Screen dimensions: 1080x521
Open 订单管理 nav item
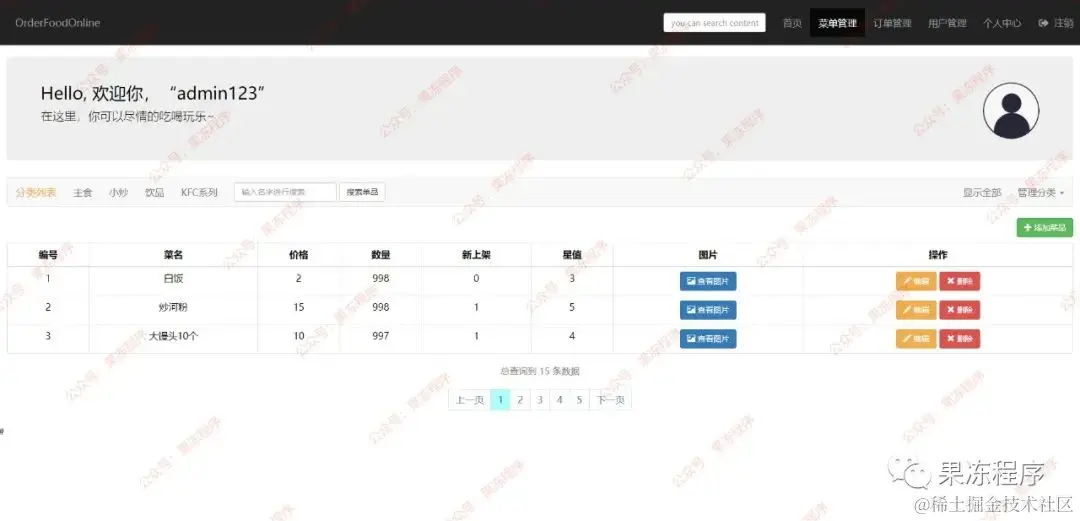click(892, 23)
